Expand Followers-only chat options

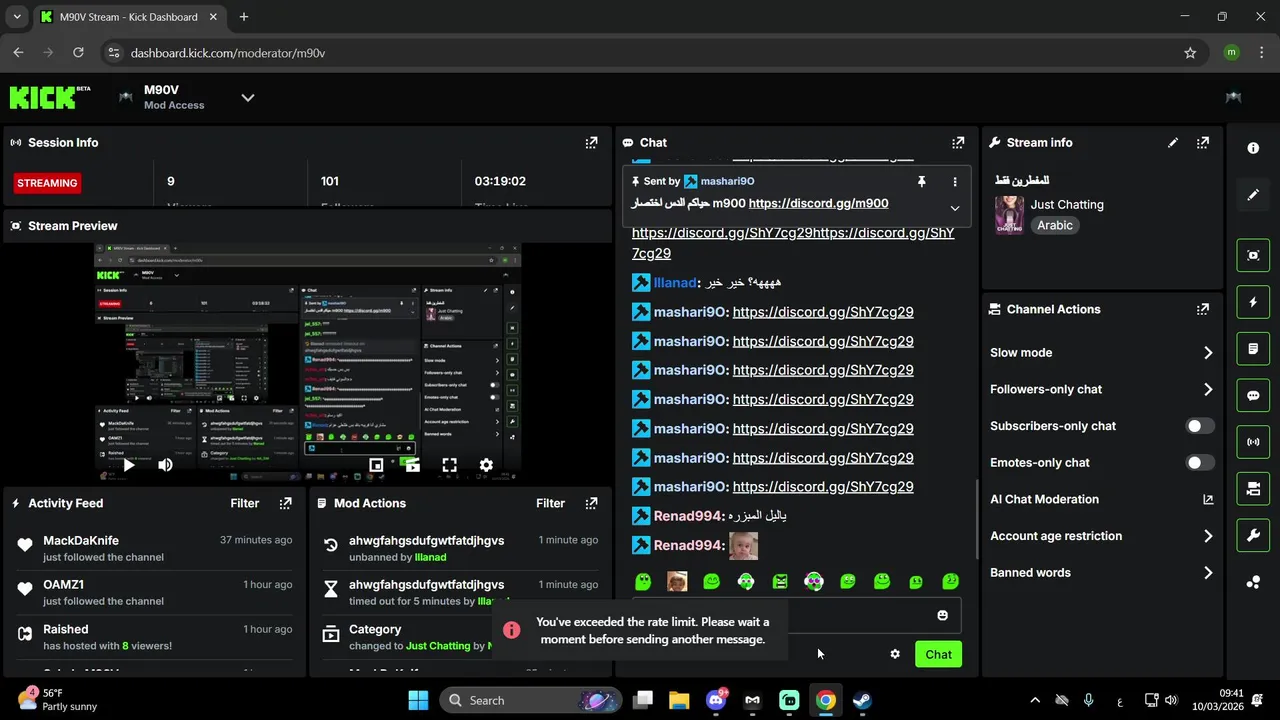[x=1102, y=390]
